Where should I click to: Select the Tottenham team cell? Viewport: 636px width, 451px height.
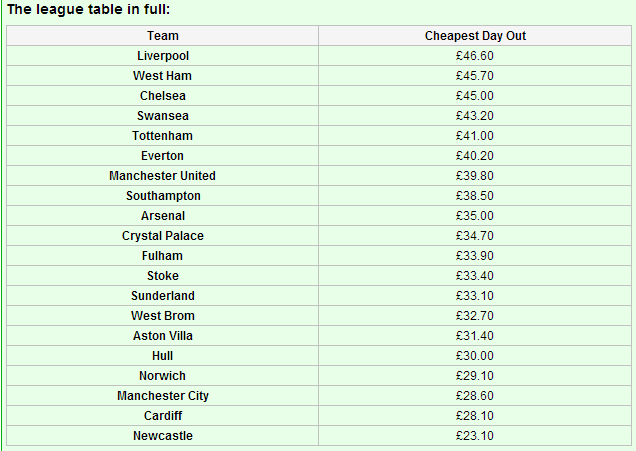(163, 135)
